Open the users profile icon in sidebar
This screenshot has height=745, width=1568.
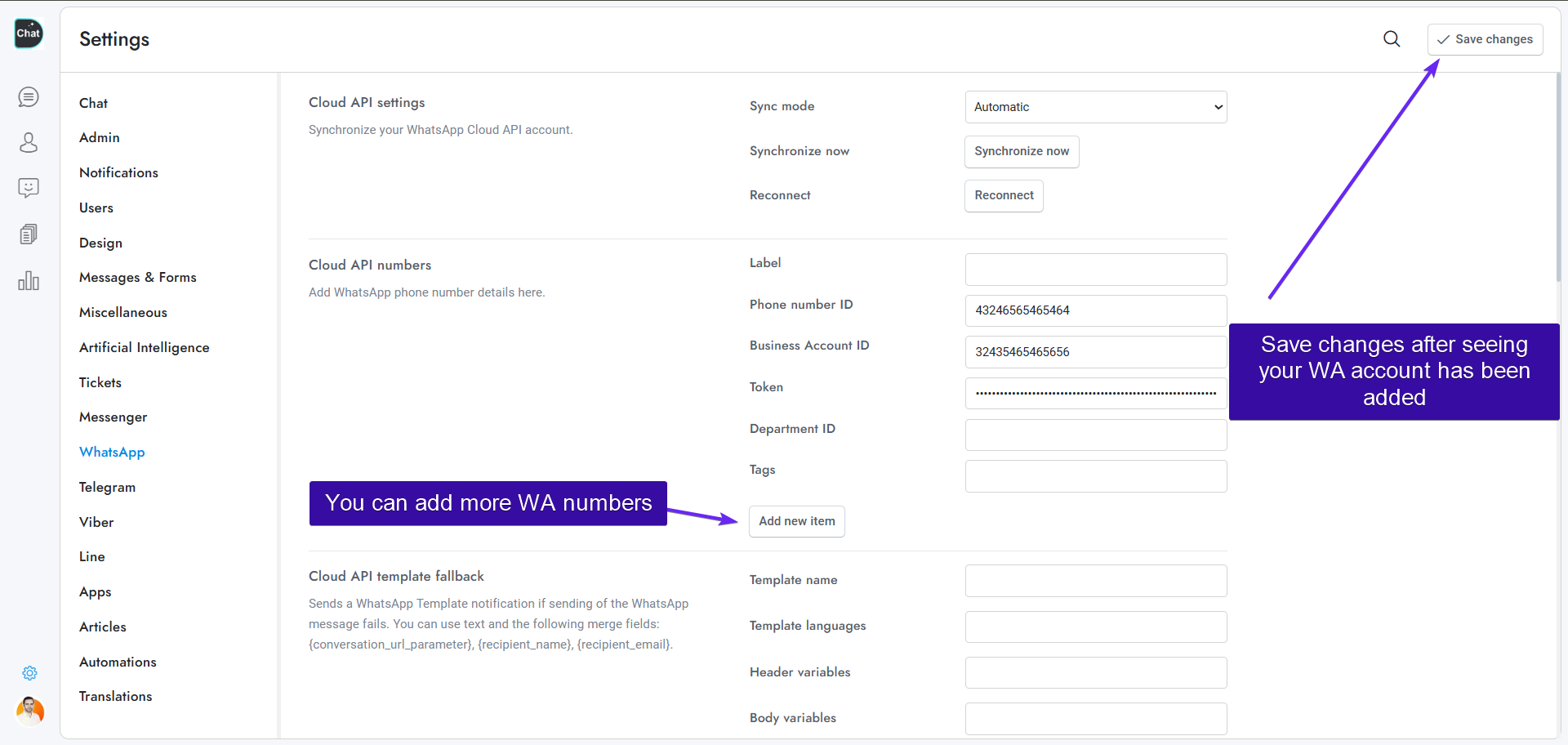29,143
